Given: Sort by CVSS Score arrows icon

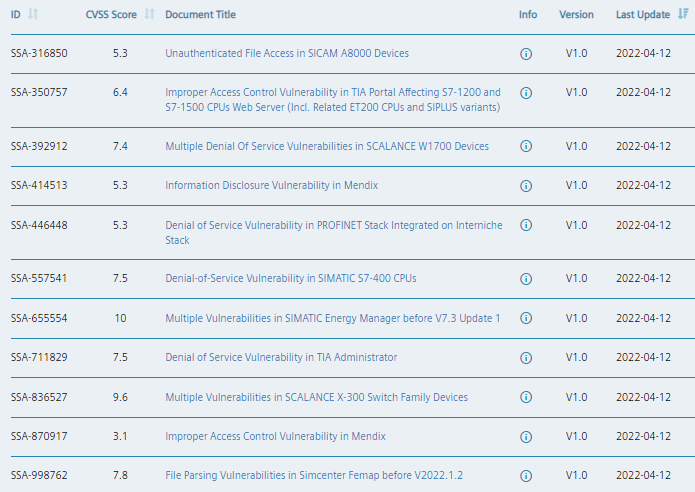Looking at the screenshot, I should 149,14.
